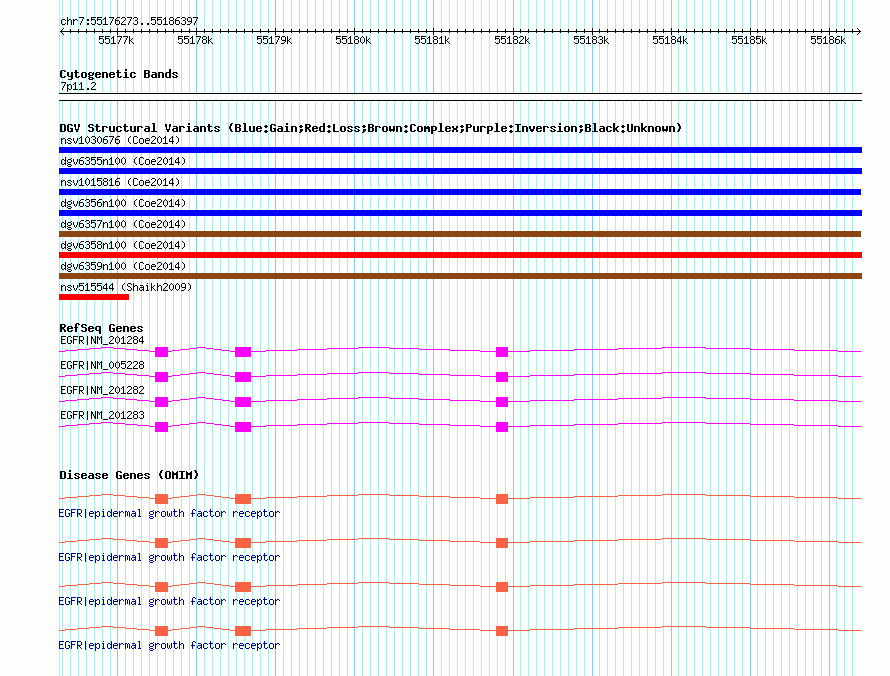Click the blue gain bar under nsv1030676
890x676 pixels.
pos(460,150)
